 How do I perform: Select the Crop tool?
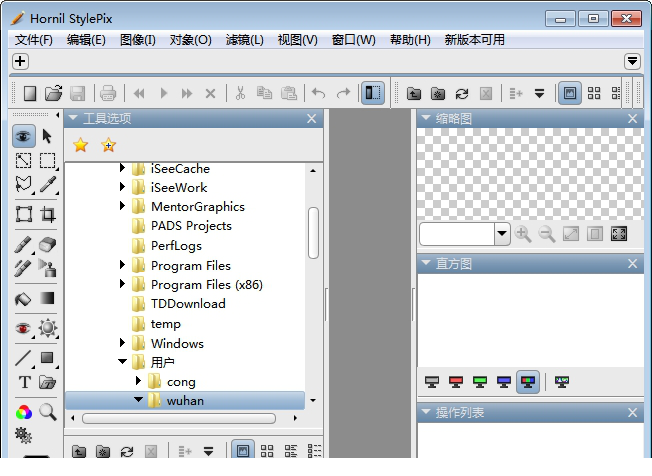[48, 215]
